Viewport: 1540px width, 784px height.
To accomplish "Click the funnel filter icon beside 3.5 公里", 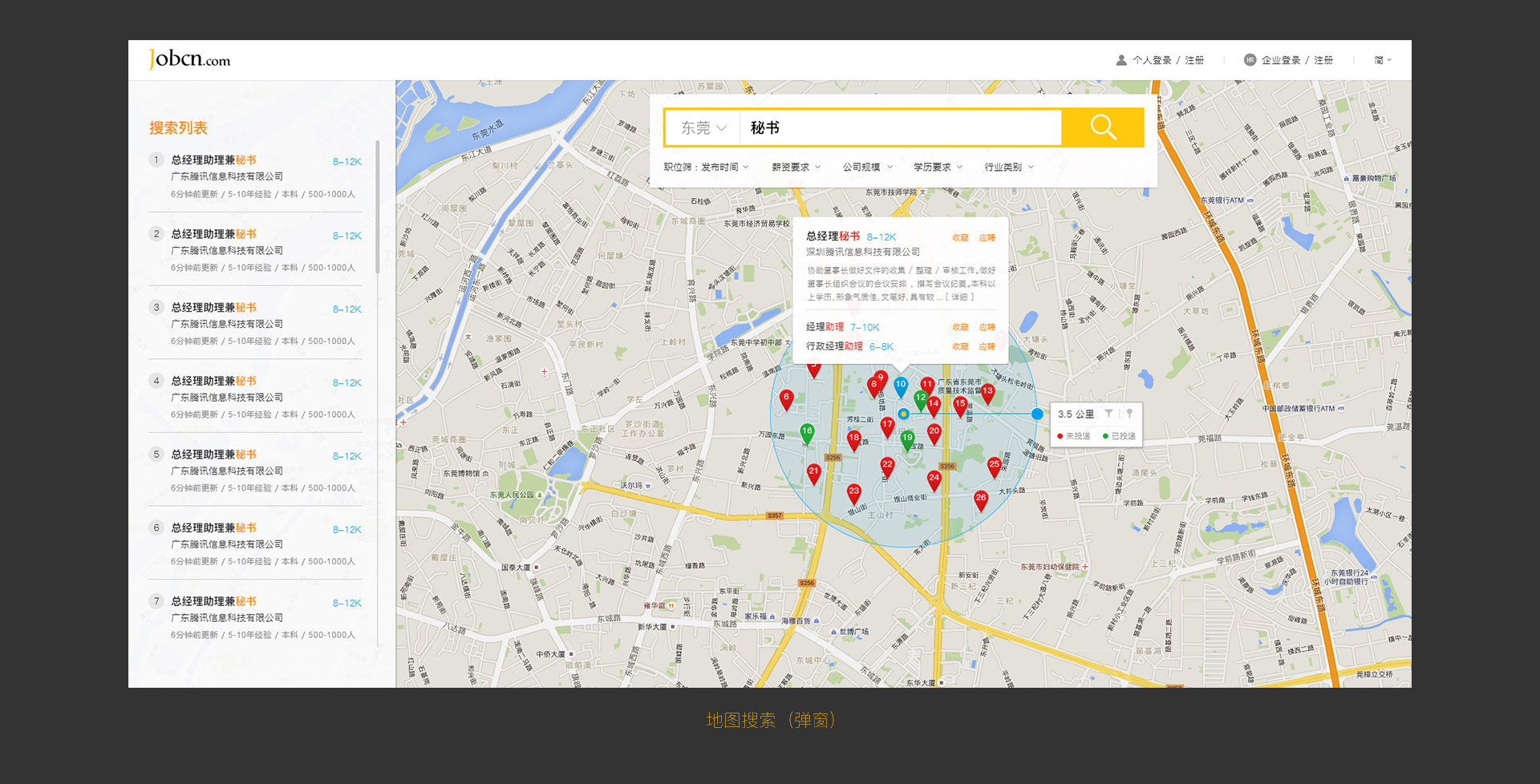I will pos(1108,414).
